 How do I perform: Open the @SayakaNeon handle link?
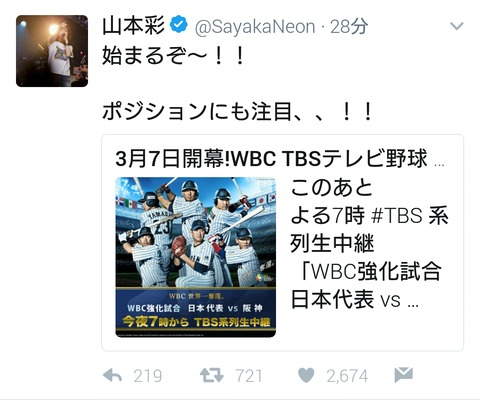tap(255, 27)
